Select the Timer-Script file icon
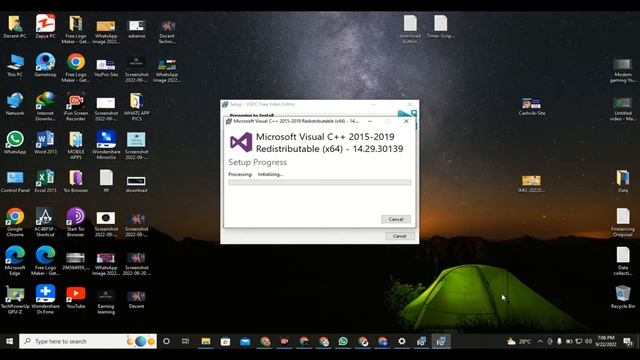The image size is (640, 360). [x=440, y=27]
